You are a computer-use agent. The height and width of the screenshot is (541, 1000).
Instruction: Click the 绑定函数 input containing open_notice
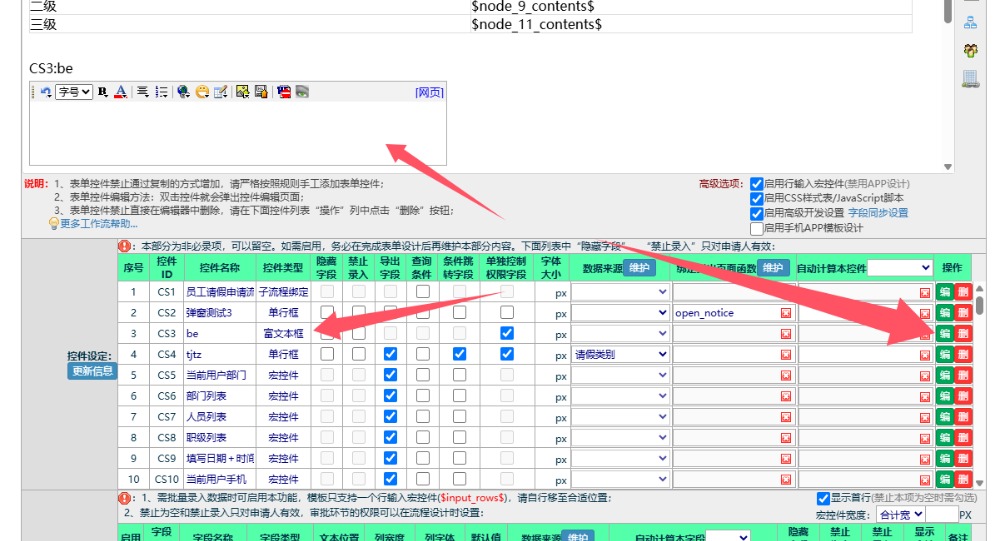pos(725,313)
